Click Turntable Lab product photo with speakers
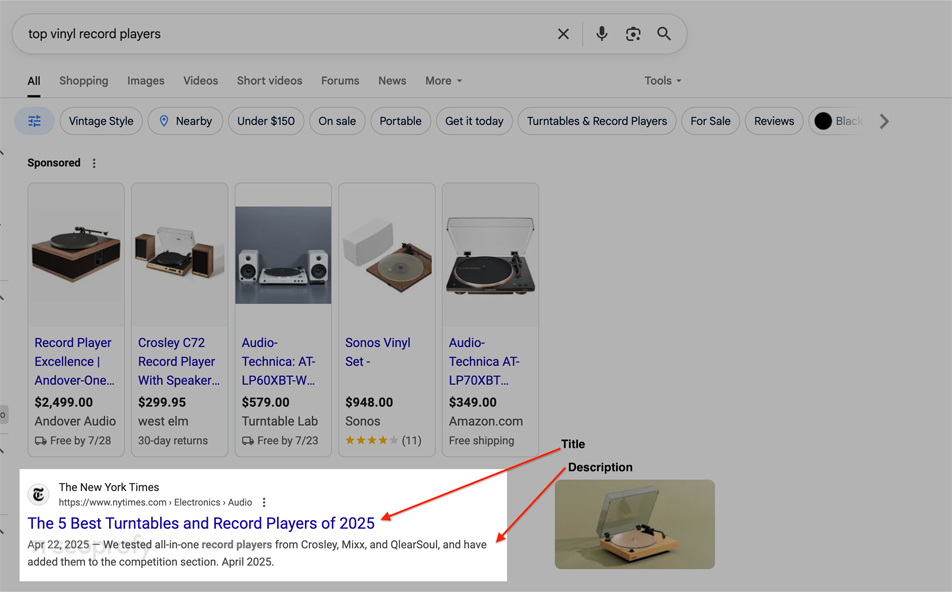The width and height of the screenshot is (952, 592). coord(284,255)
